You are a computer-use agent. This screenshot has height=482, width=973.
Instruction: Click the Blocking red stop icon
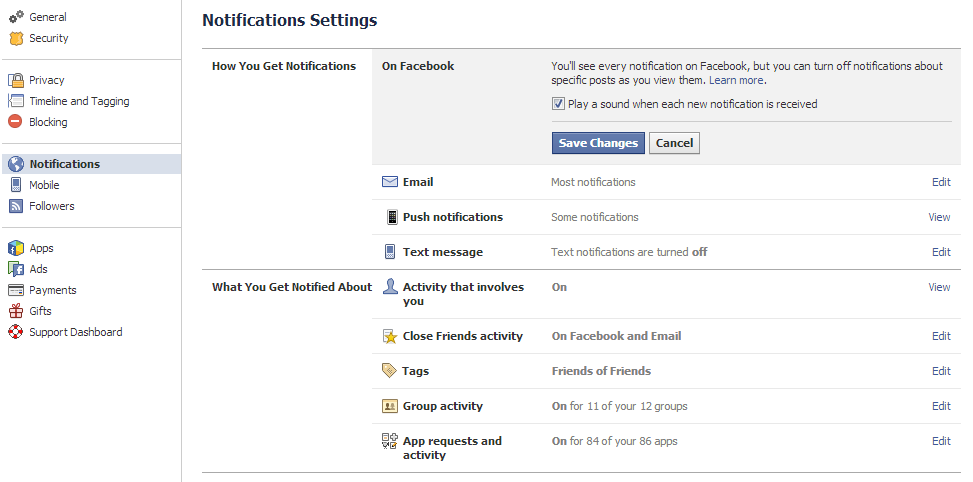pos(15,122)
